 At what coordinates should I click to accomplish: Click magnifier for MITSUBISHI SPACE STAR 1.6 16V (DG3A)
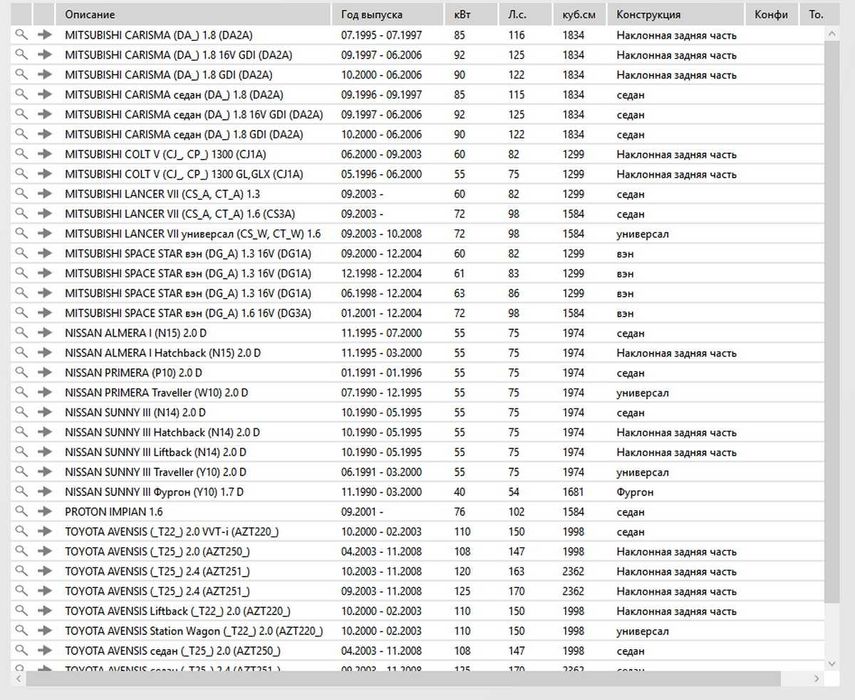pyautogui.click(x=21, y=313)
